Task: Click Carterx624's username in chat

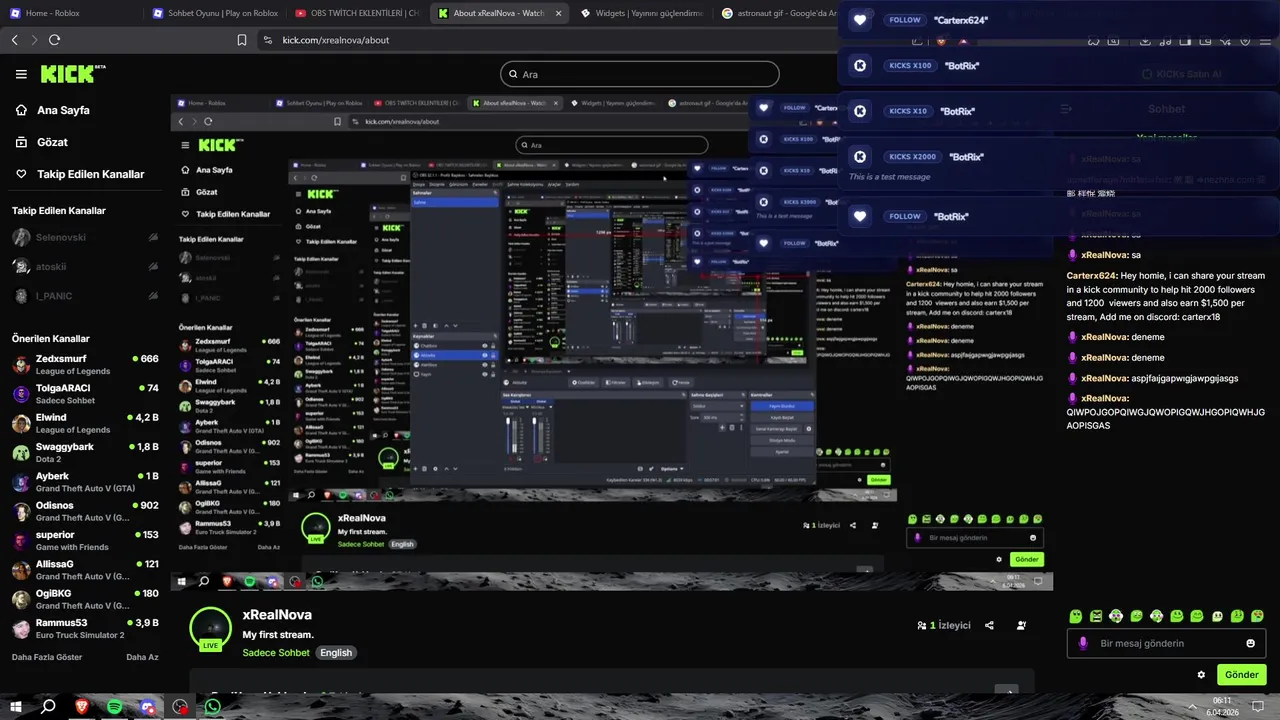Action: point(1092,275)
